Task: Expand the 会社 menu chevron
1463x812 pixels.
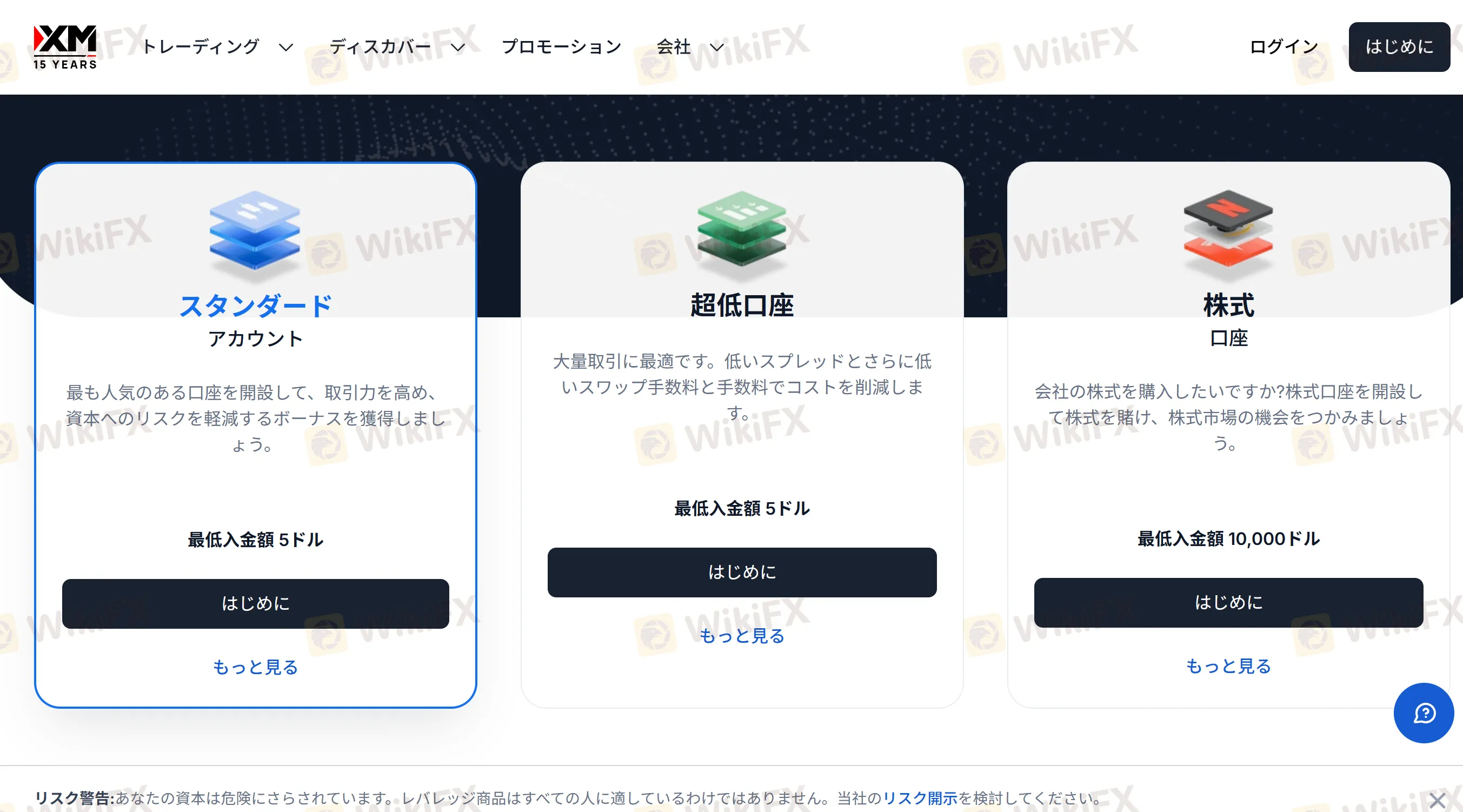Action: tap(717, 47)
